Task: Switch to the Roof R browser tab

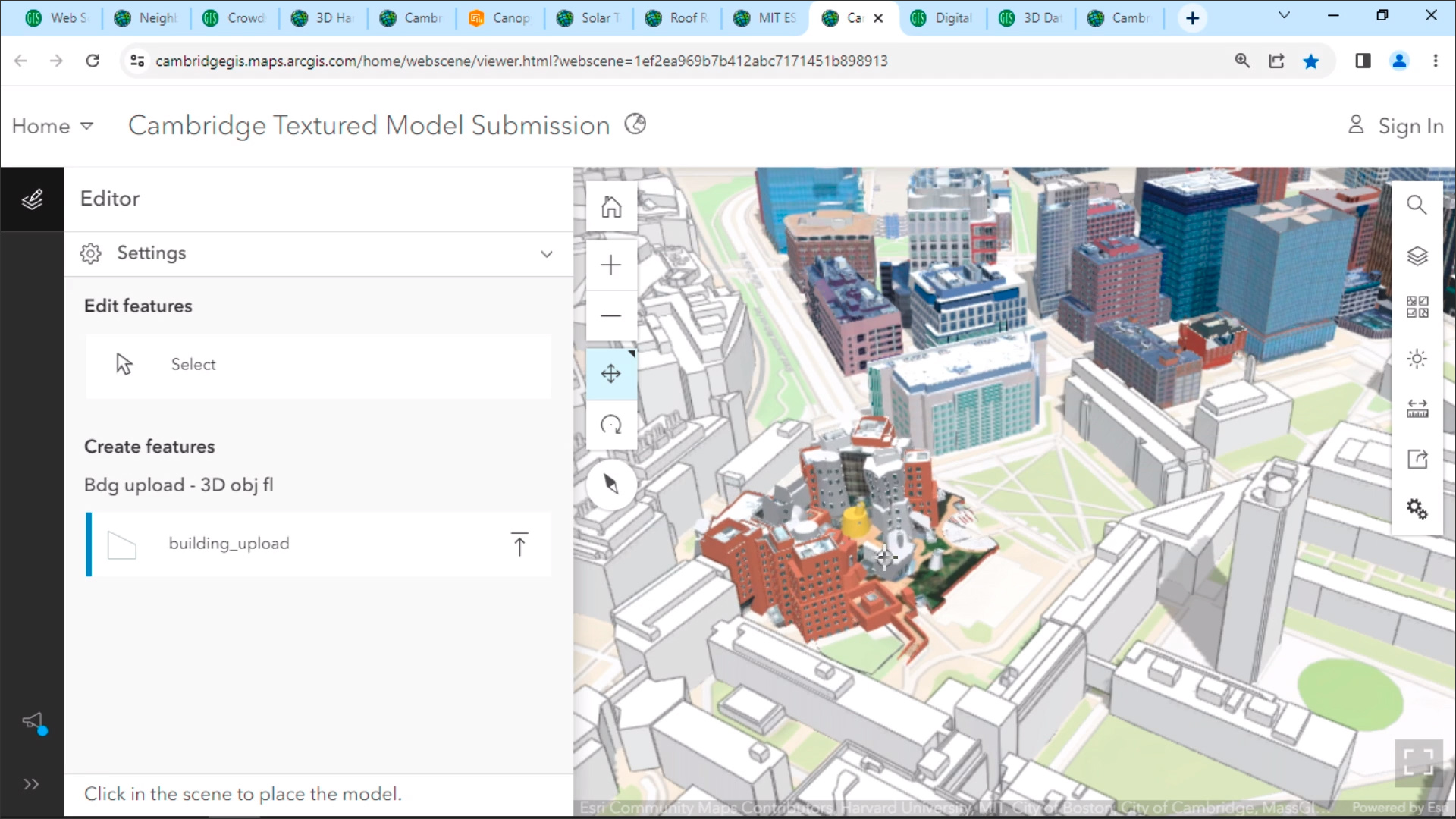Action: (x=678, y=17)
